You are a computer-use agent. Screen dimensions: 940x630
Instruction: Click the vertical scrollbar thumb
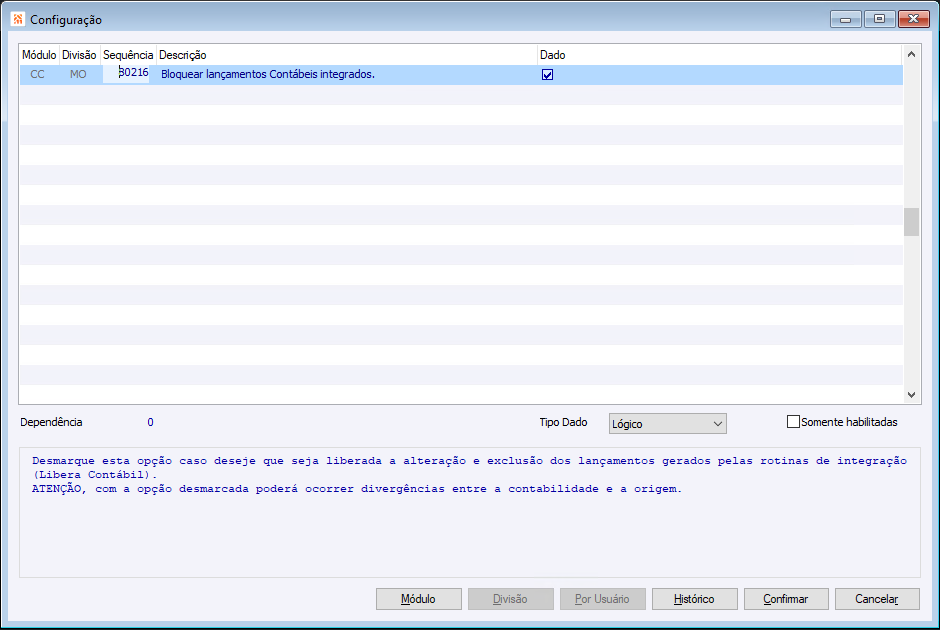tap(911, 222)
